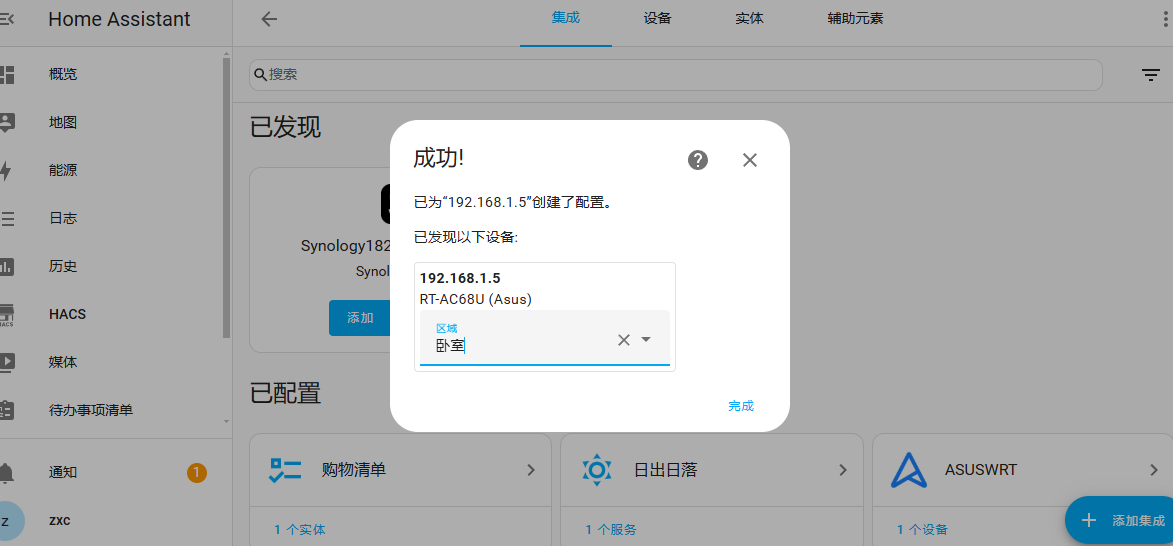Click the 添加集成 button
The image size is (1173, 546).
coord(1119,521)
